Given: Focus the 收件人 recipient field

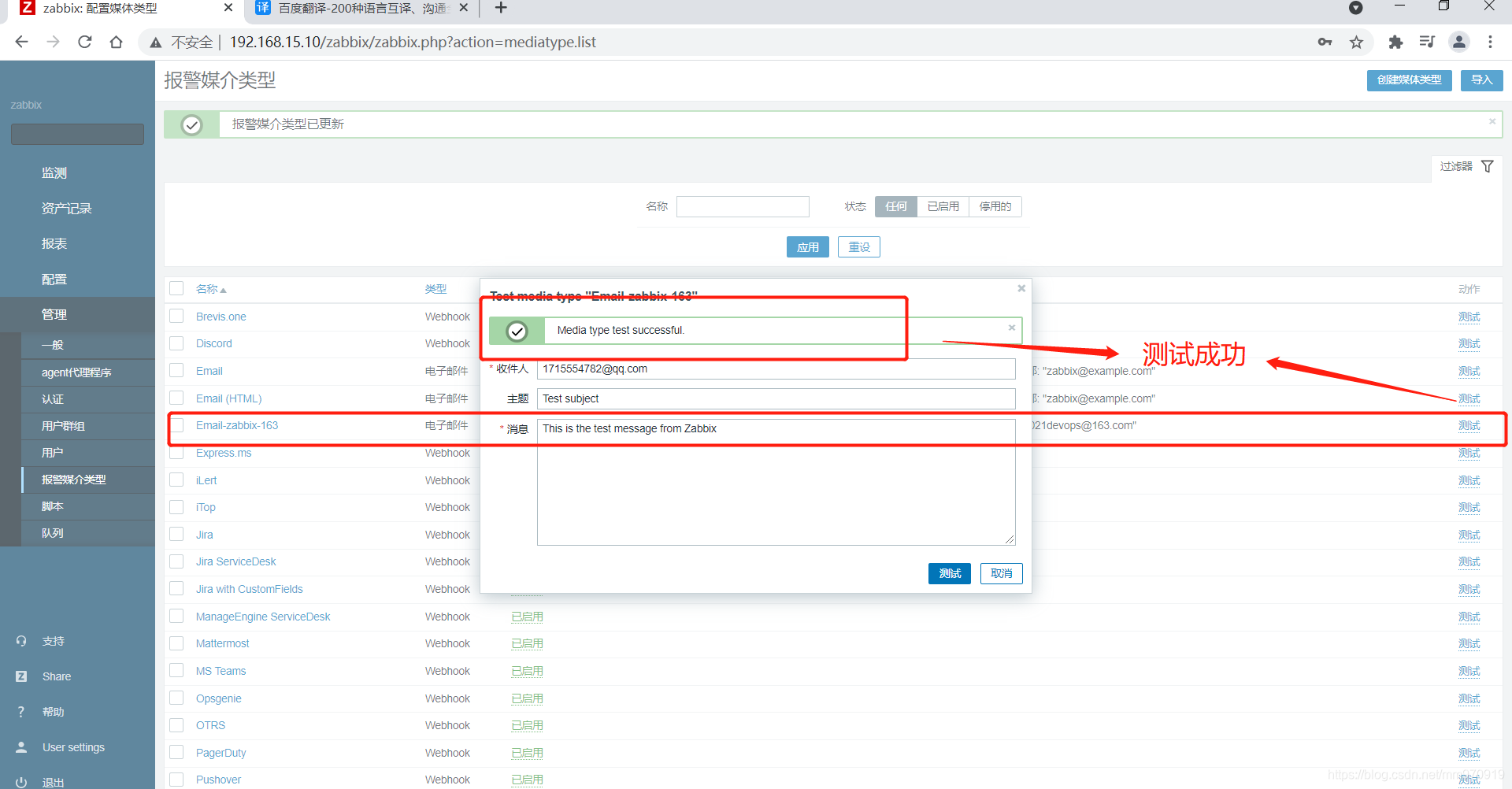Looking at the screenshot, I should pos(776,369).
